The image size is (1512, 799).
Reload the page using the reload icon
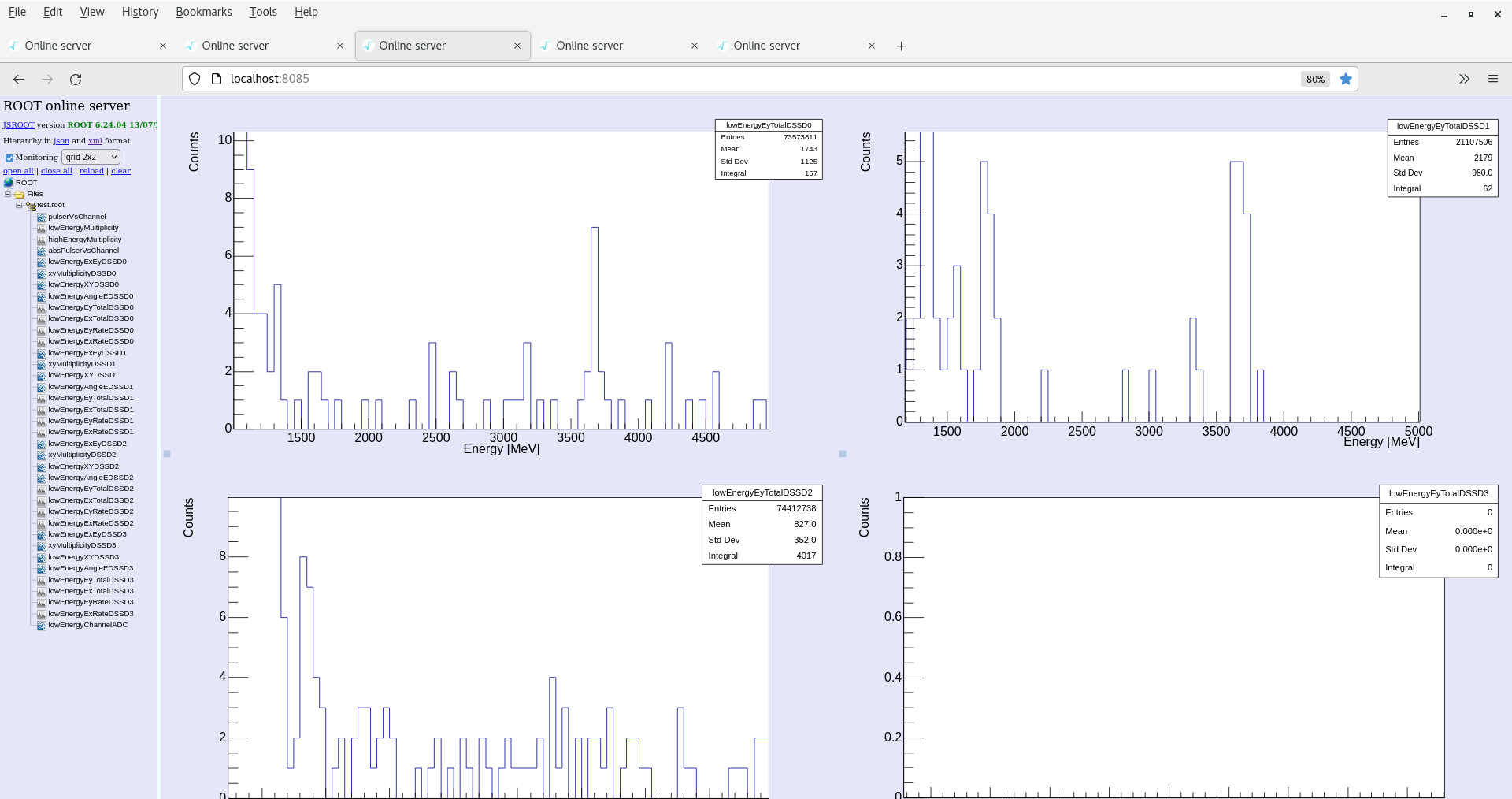click(76, 79)
